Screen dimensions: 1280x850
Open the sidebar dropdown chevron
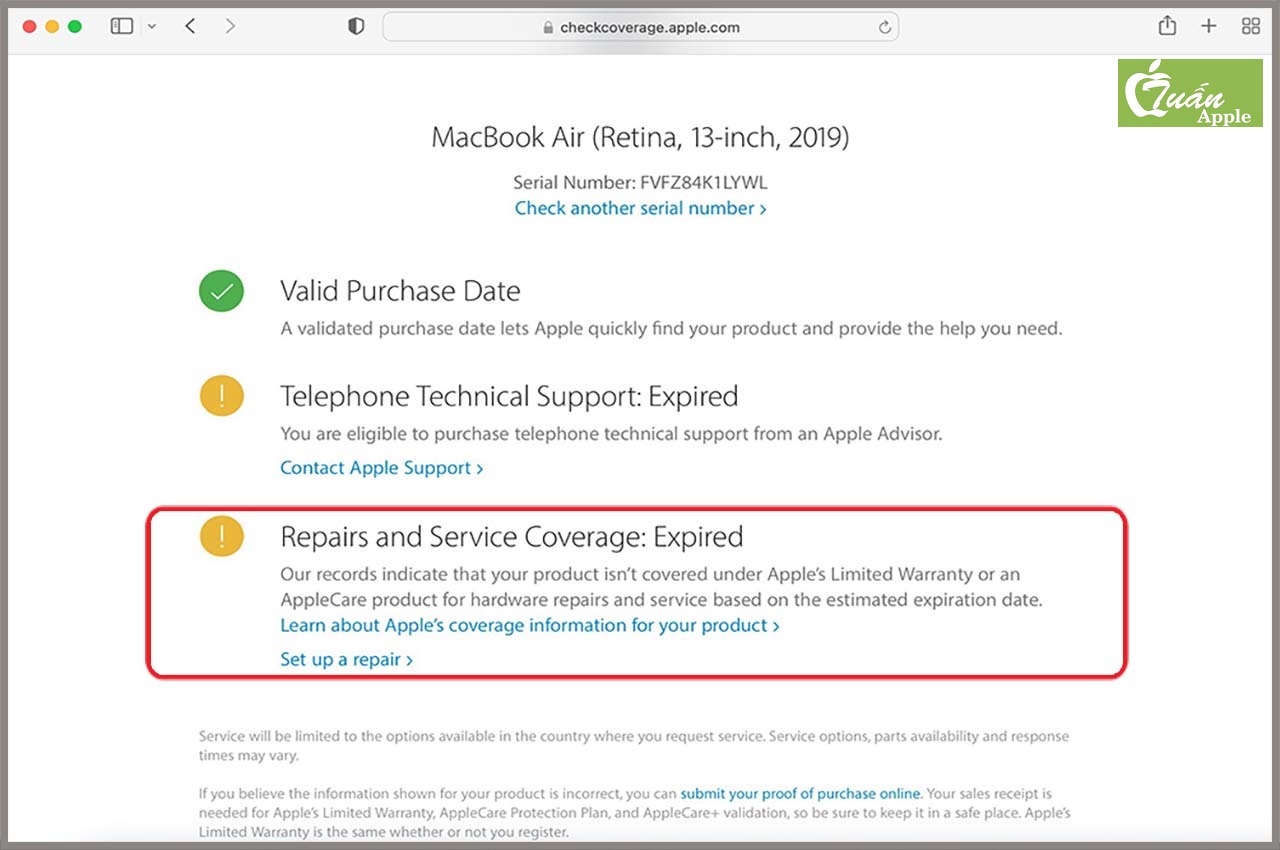tap(152, 26)
